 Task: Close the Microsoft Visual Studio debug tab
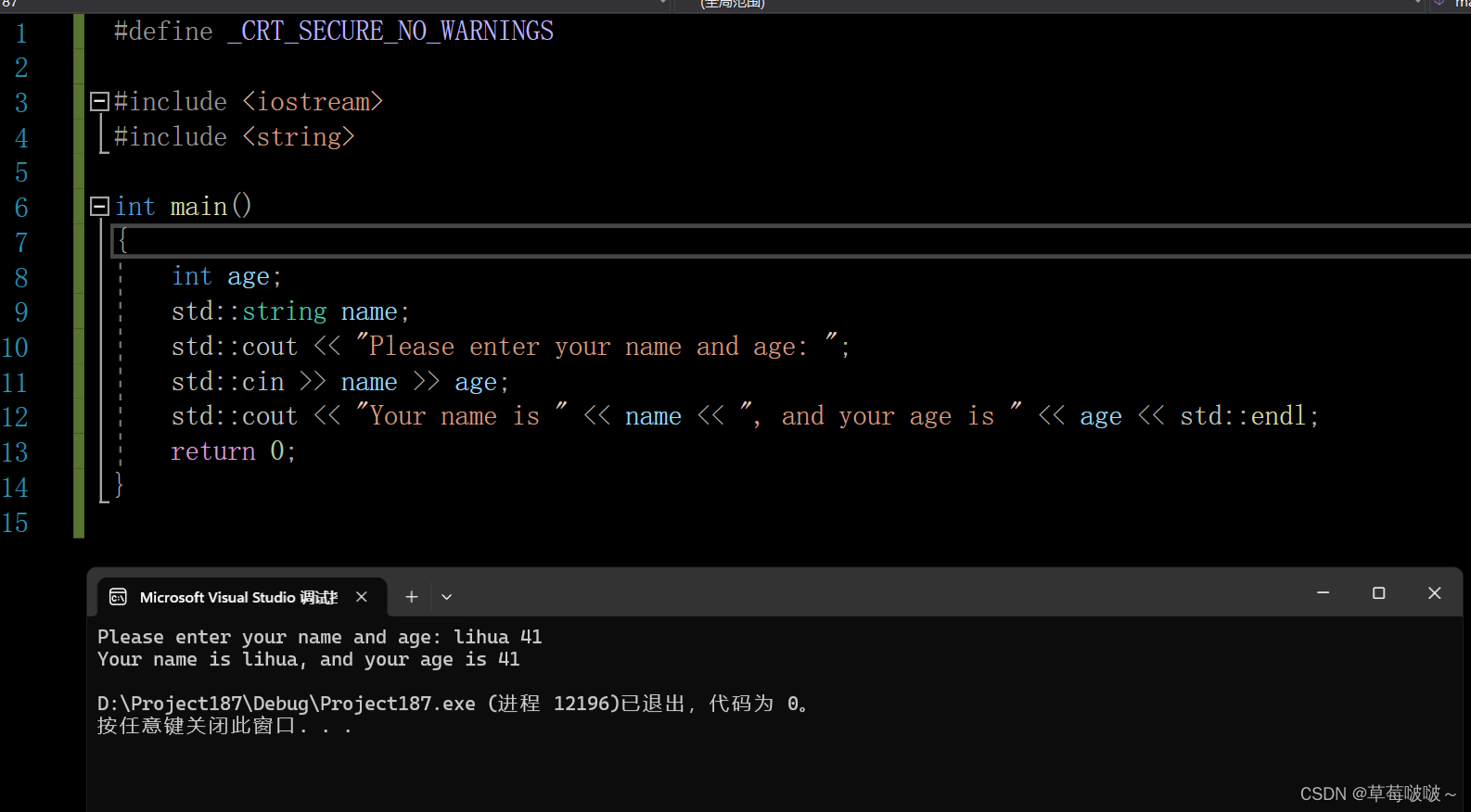pos(362,597)
